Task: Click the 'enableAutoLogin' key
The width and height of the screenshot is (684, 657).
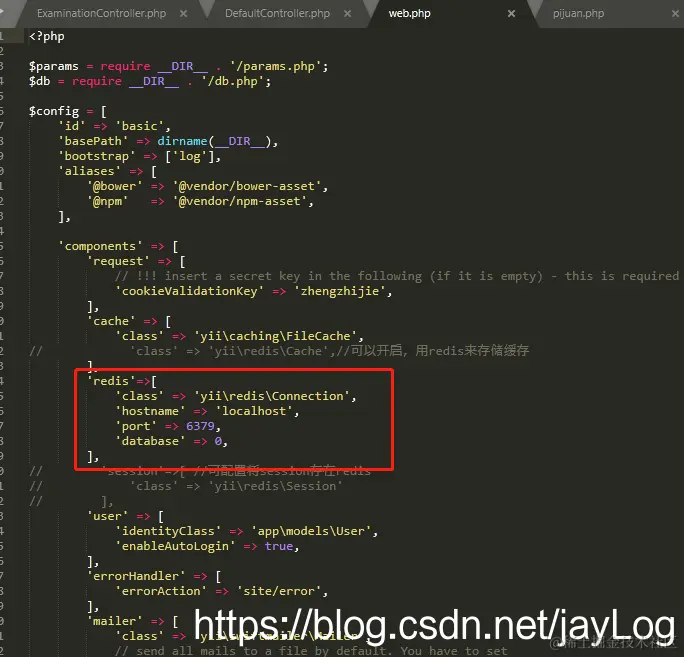Action: (175, 546)
